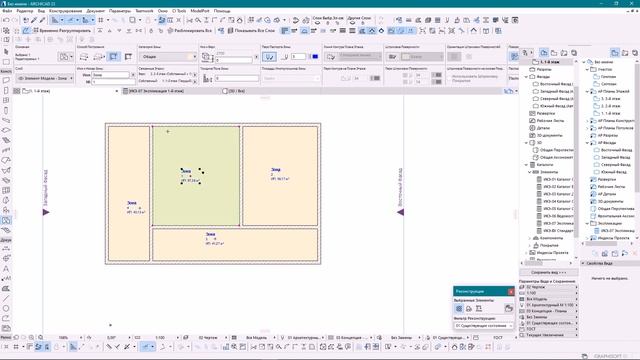Open the 'Общие' zone category dropdown
The image size is (640, 360).
tap(167, 57)
